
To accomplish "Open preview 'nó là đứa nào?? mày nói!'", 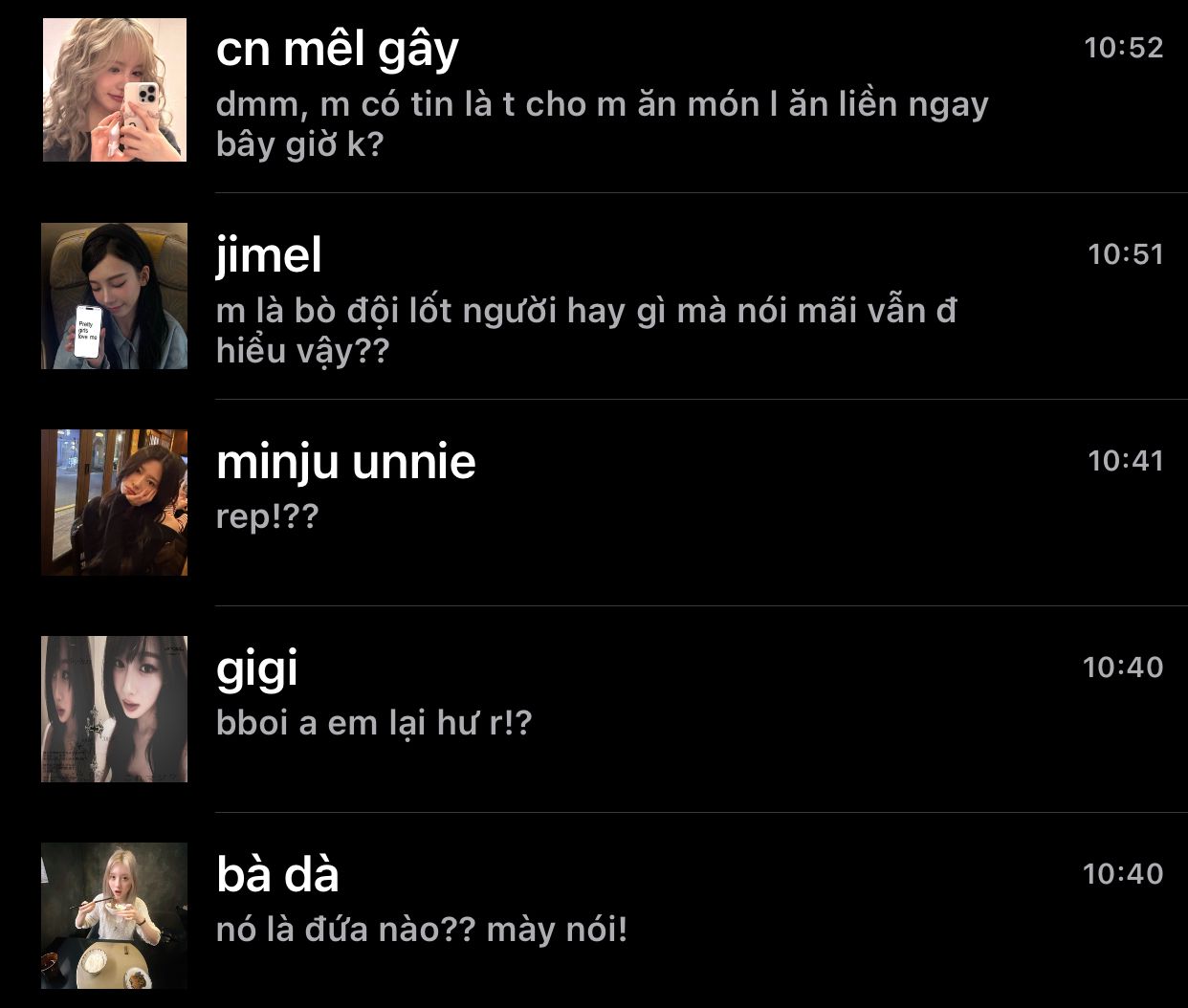I will pos(422,930).
